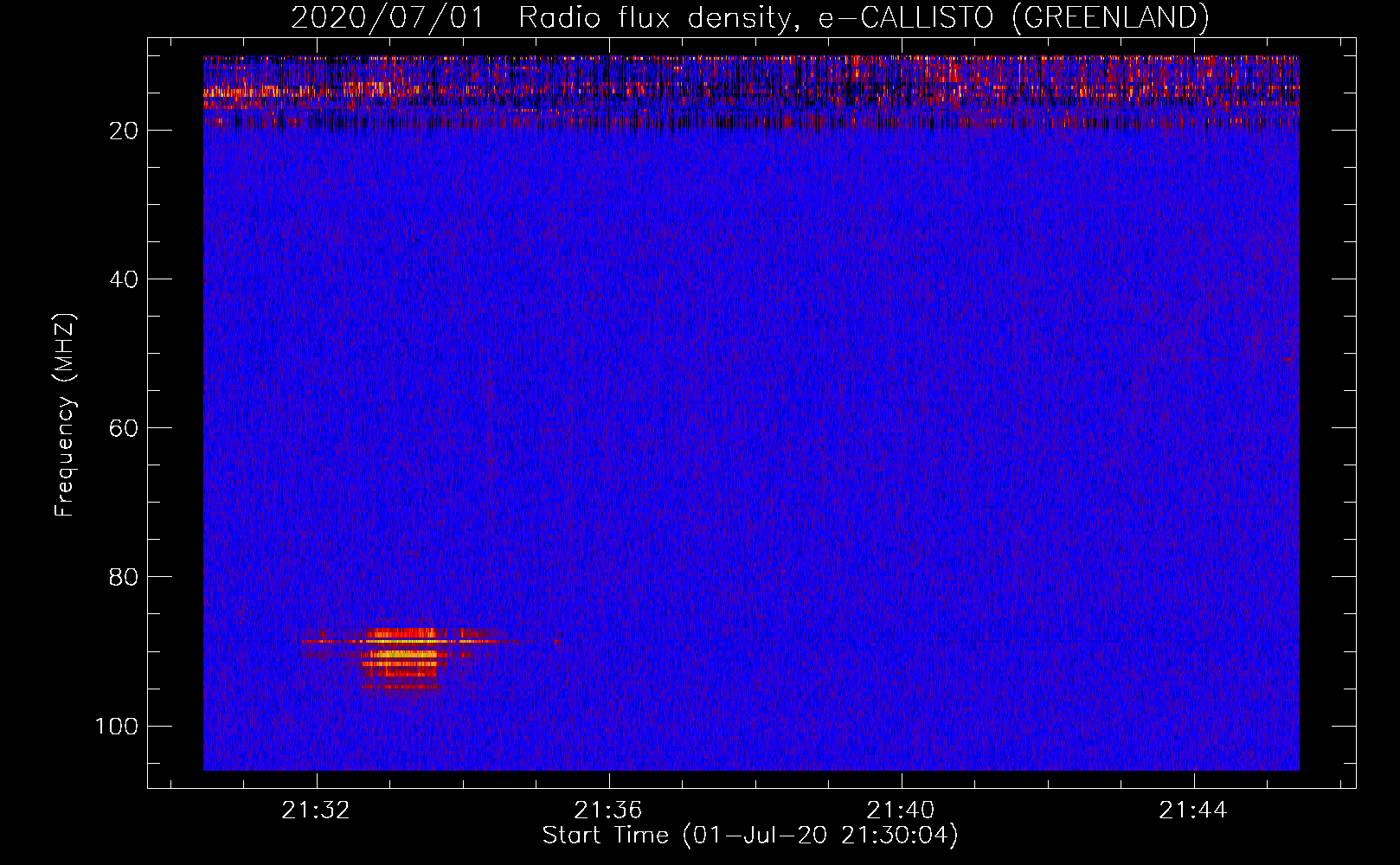This screenshot has width=1400, height=865.
Task: Select the 60 frequency tick label
Action: [x=125, y=428]
